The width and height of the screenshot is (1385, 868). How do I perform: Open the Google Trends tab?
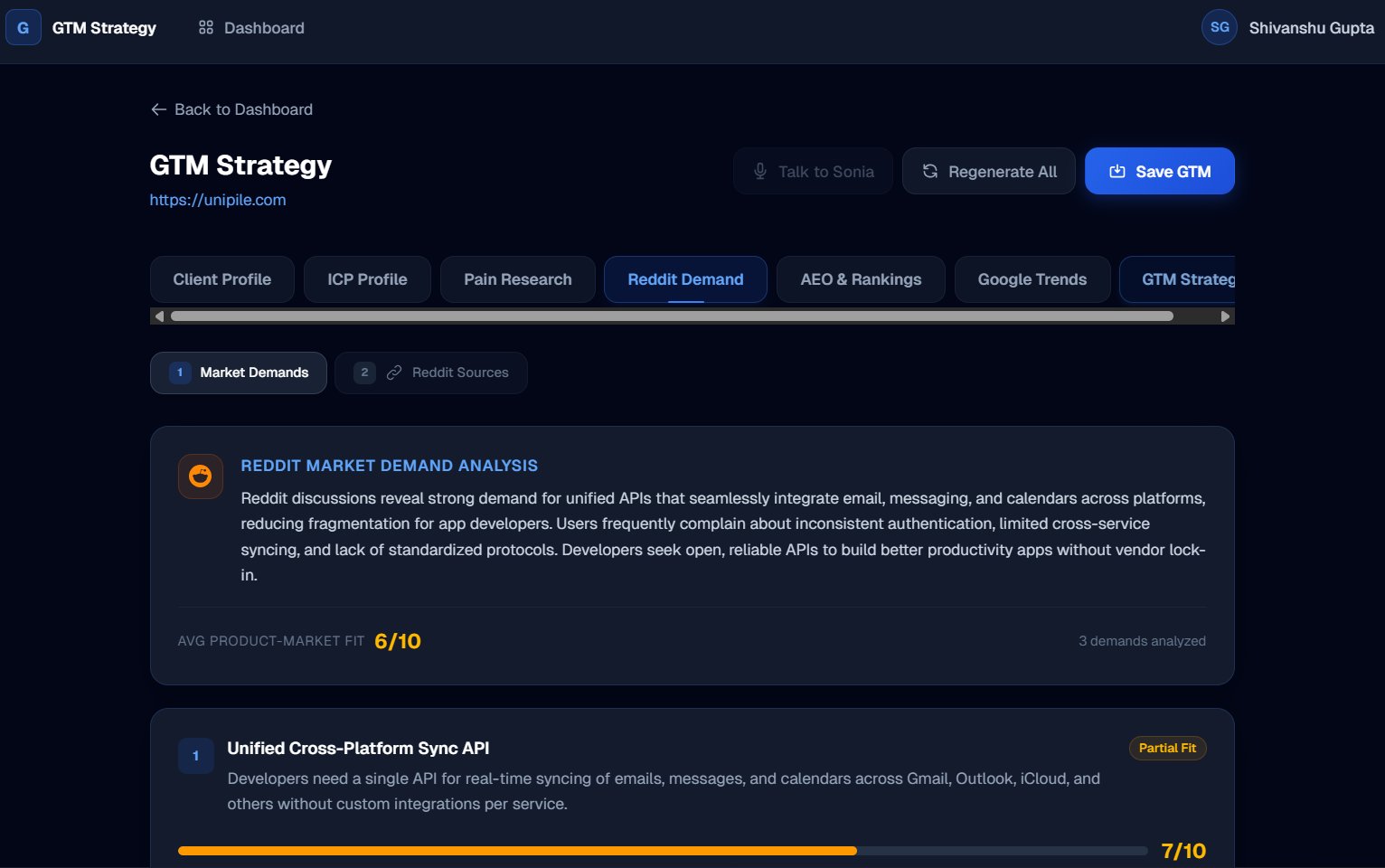click(x=1032, y=279)
